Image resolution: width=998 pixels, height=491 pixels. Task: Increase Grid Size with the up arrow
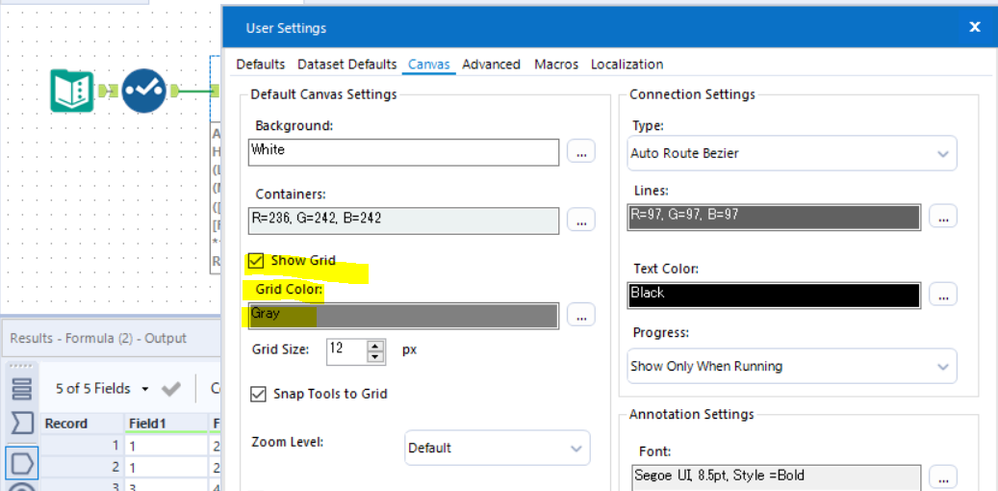[x=376, y=345]
